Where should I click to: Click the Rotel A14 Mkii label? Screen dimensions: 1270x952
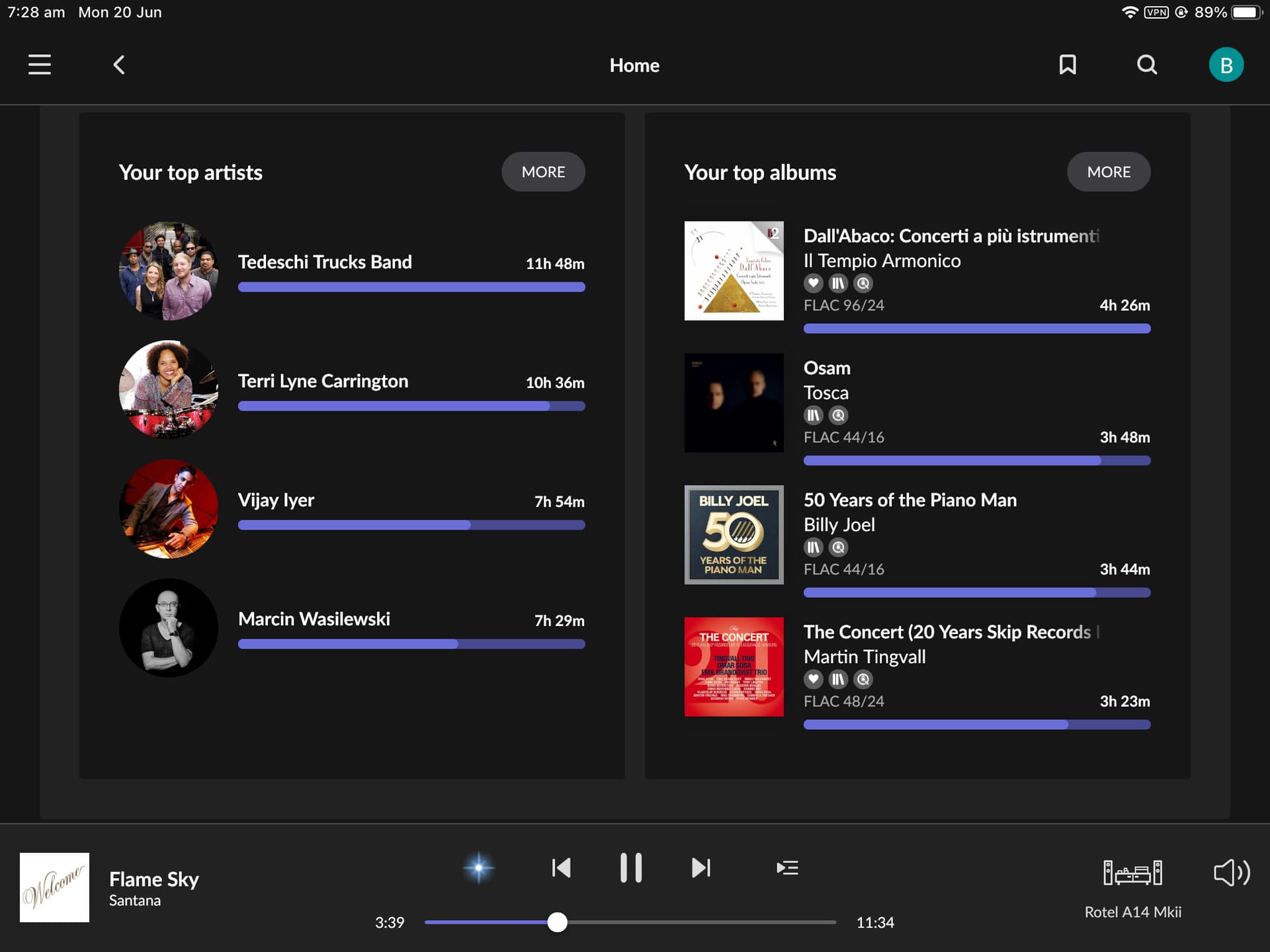point(1132,912)
